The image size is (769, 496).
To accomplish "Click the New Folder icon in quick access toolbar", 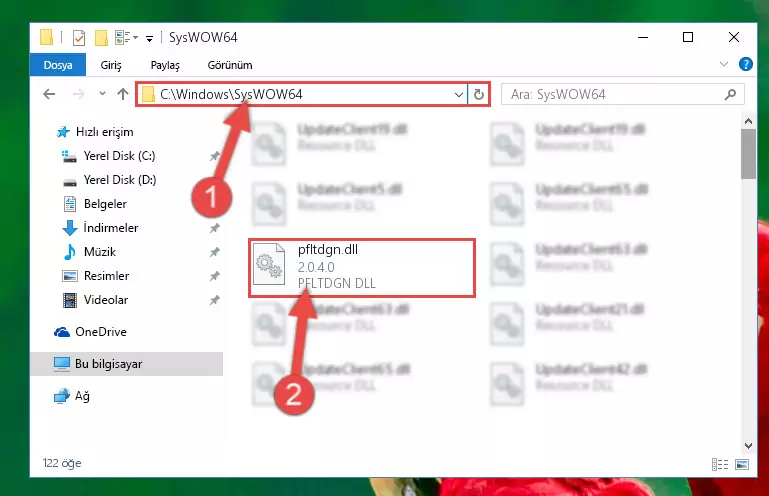I will click(x=101, y=38).
